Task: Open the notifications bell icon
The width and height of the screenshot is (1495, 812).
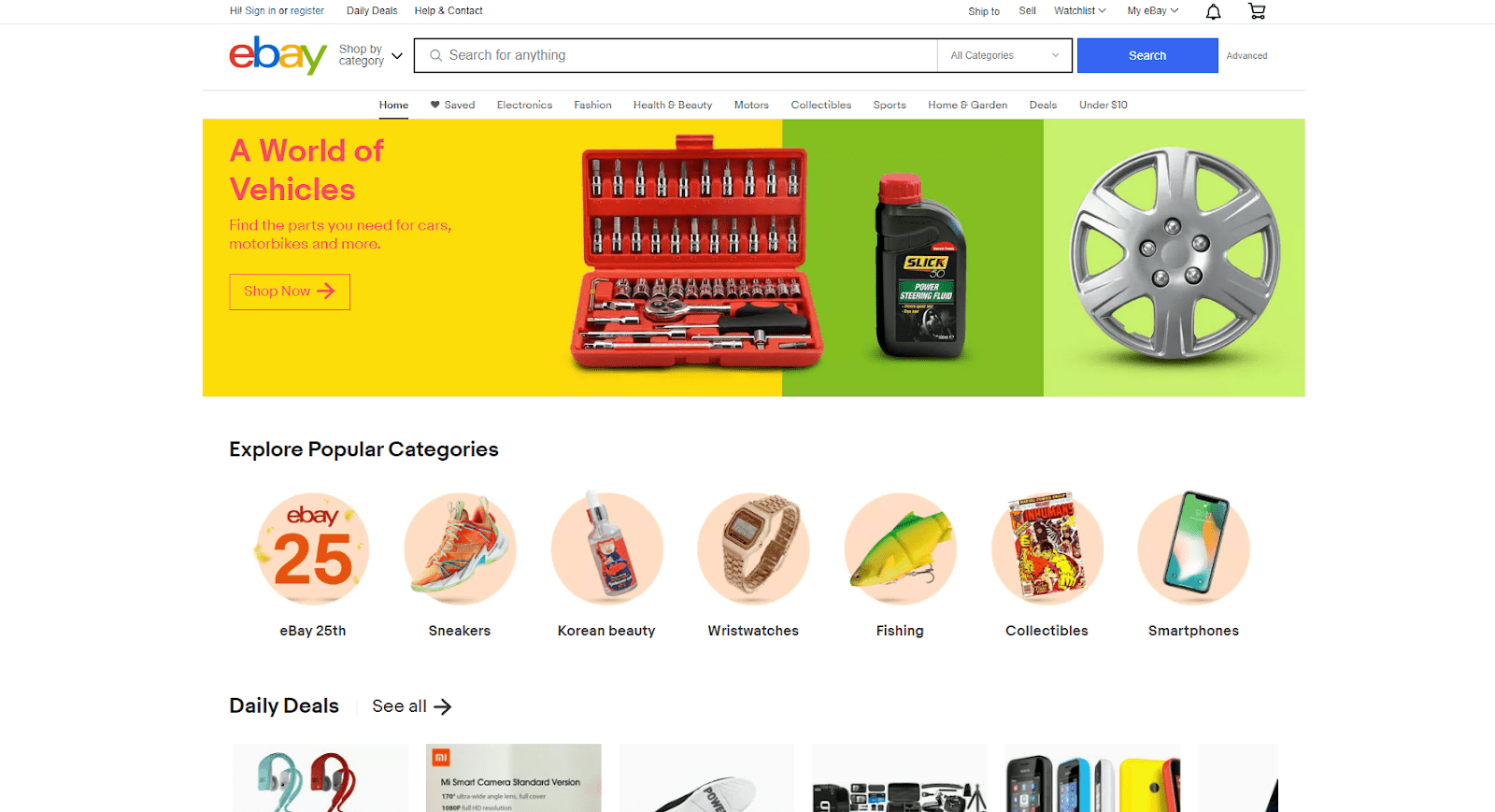Action: coord(1213,11)
